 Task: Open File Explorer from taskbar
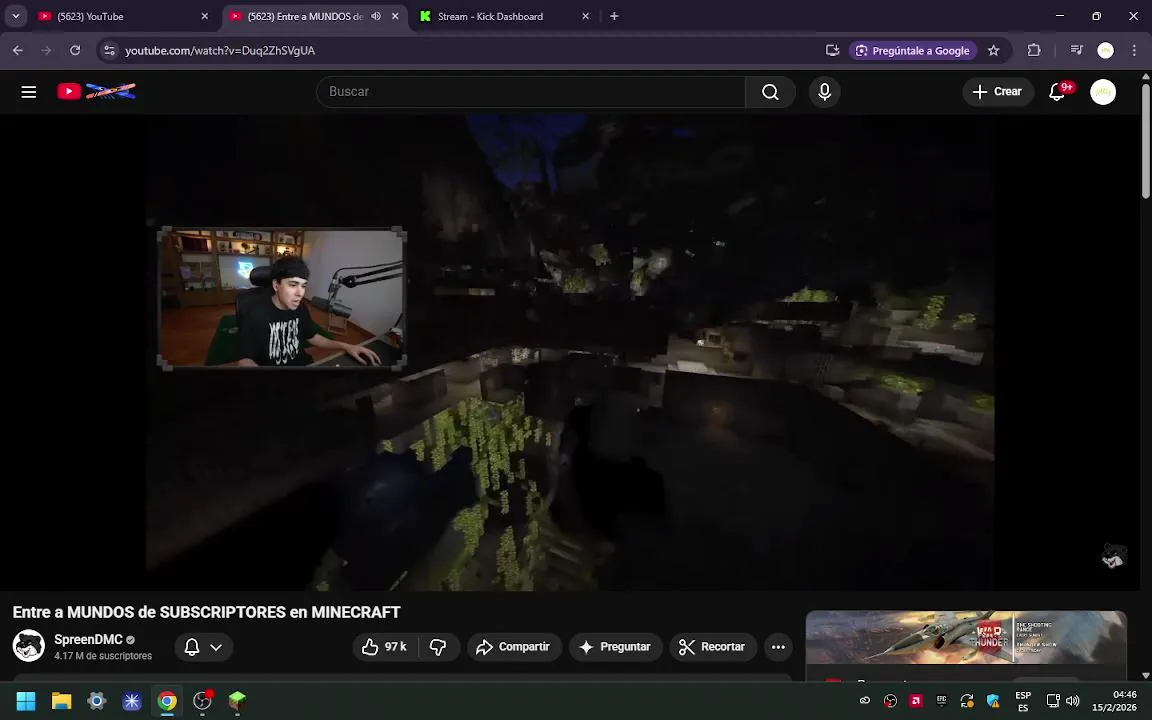pyautogui.click(x=61, y=701)
